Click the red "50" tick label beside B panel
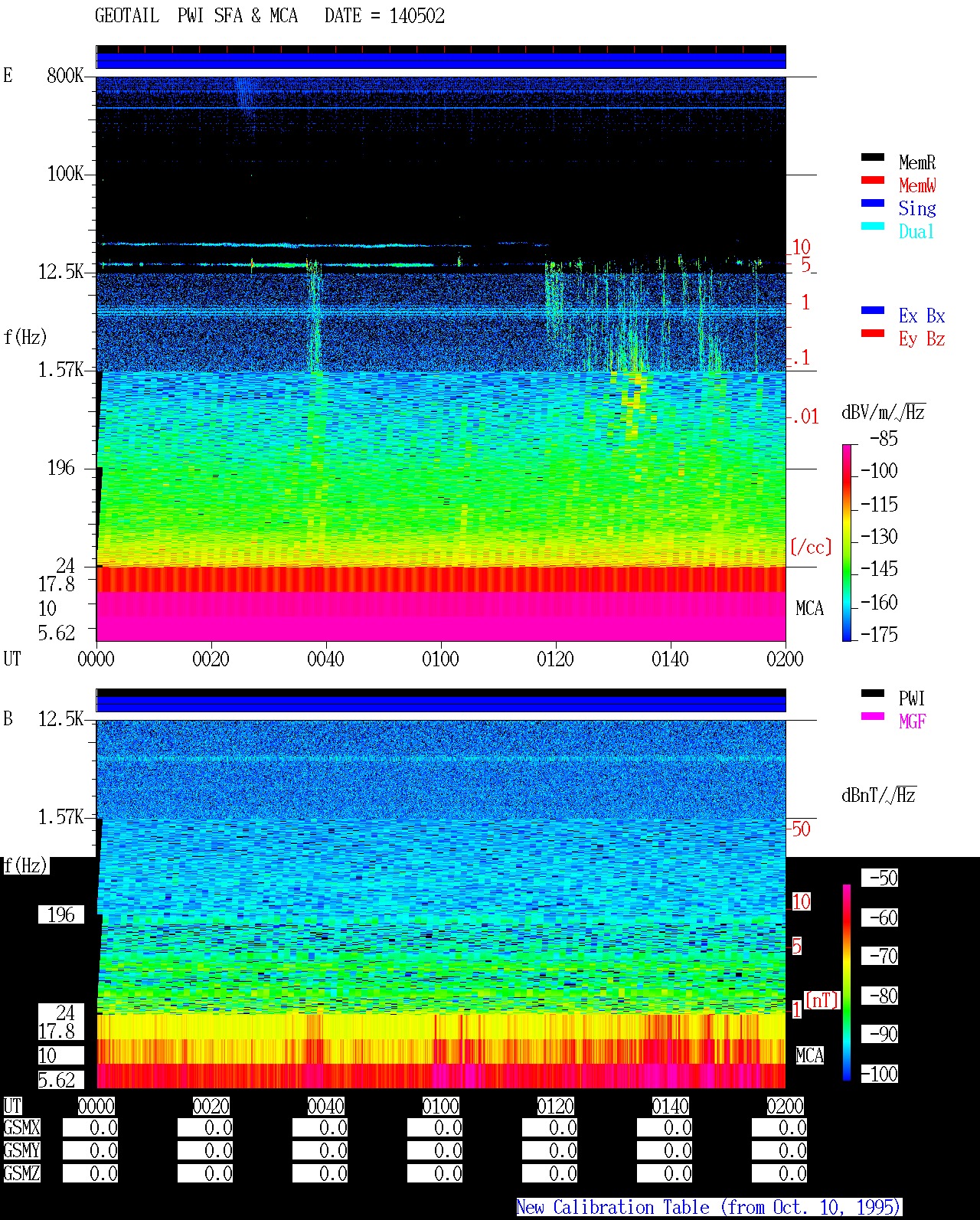This screenshot has width=980, height=1220. click(801, 829)
